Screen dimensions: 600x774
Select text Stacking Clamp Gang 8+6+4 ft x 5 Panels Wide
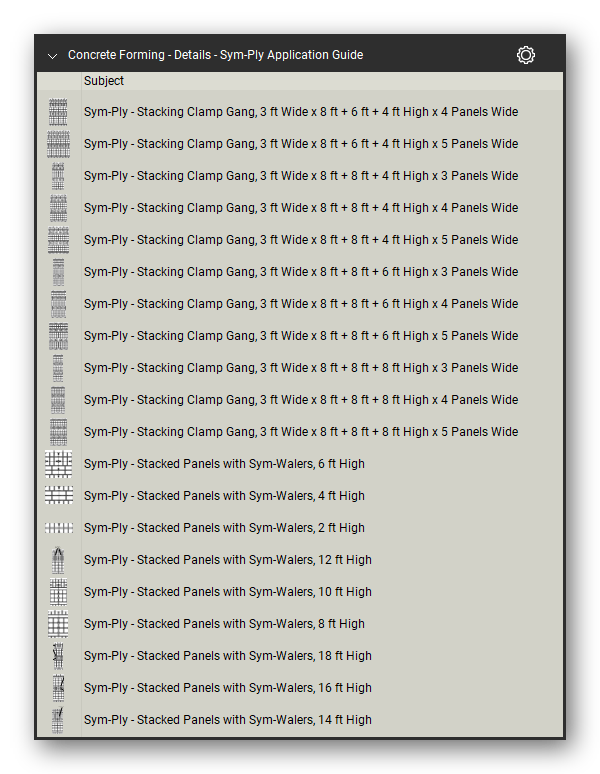[x=301, y=144]
